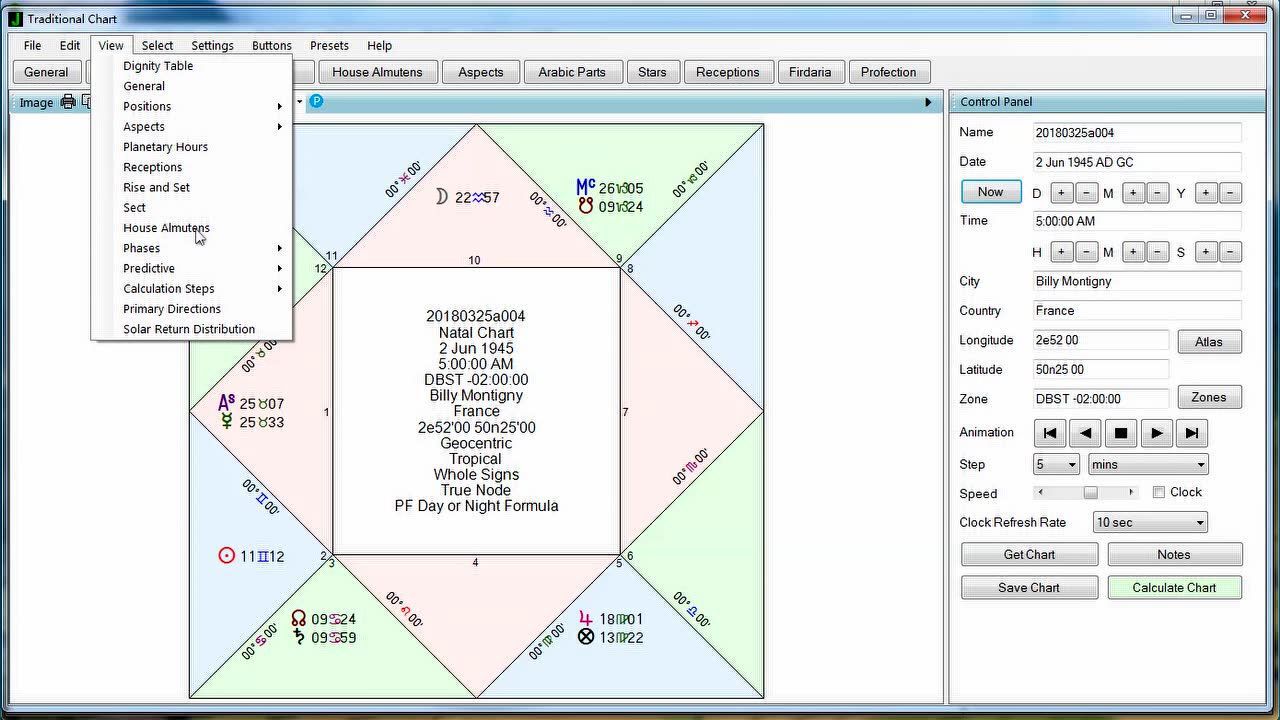Increase the year with the Y plus button
The width and height of the screenshot is (1280, 720).
[x=1206, y=193]
